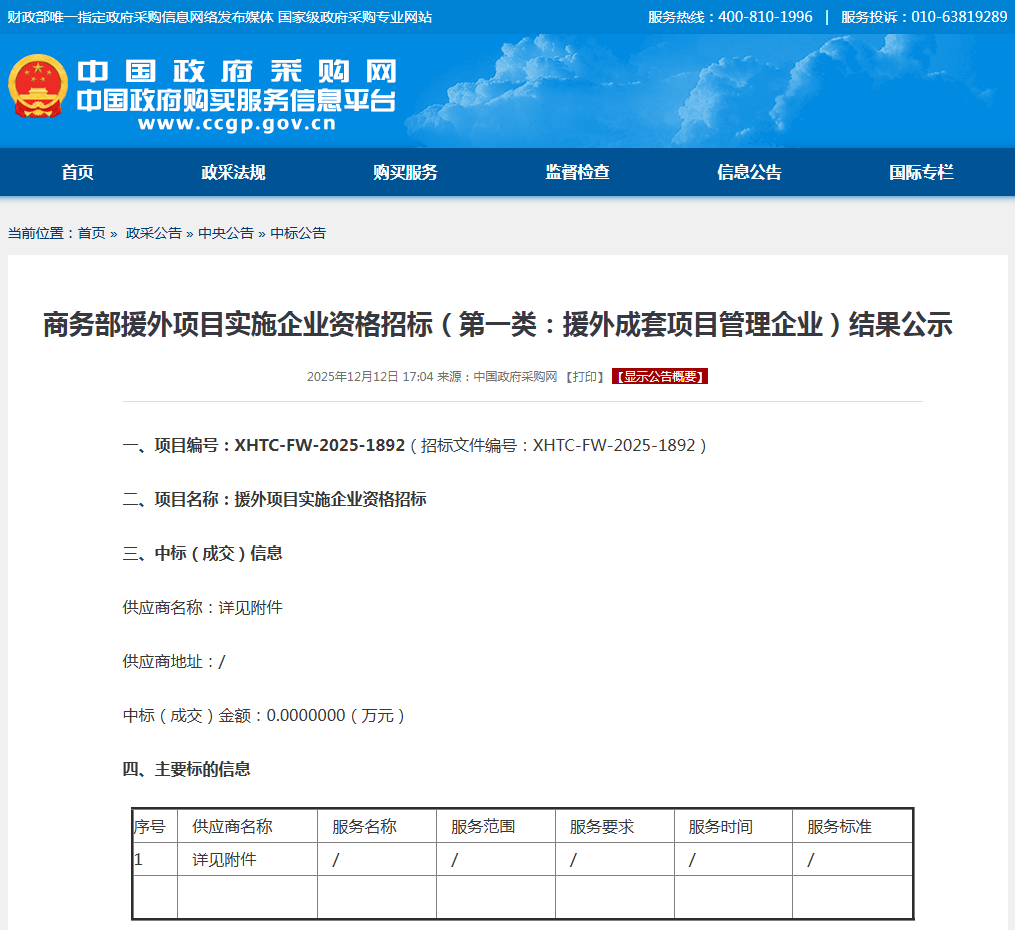Click the announcement title heading
This screenshot has width=1015, height=930.
pyautogui.click(x=497, y=325)
